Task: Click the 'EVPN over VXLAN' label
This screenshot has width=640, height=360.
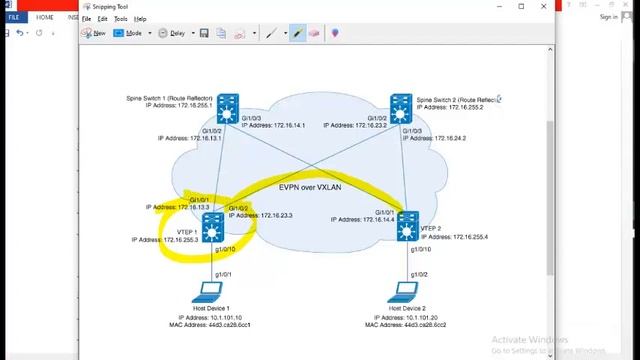Action: tap(310, 187)
